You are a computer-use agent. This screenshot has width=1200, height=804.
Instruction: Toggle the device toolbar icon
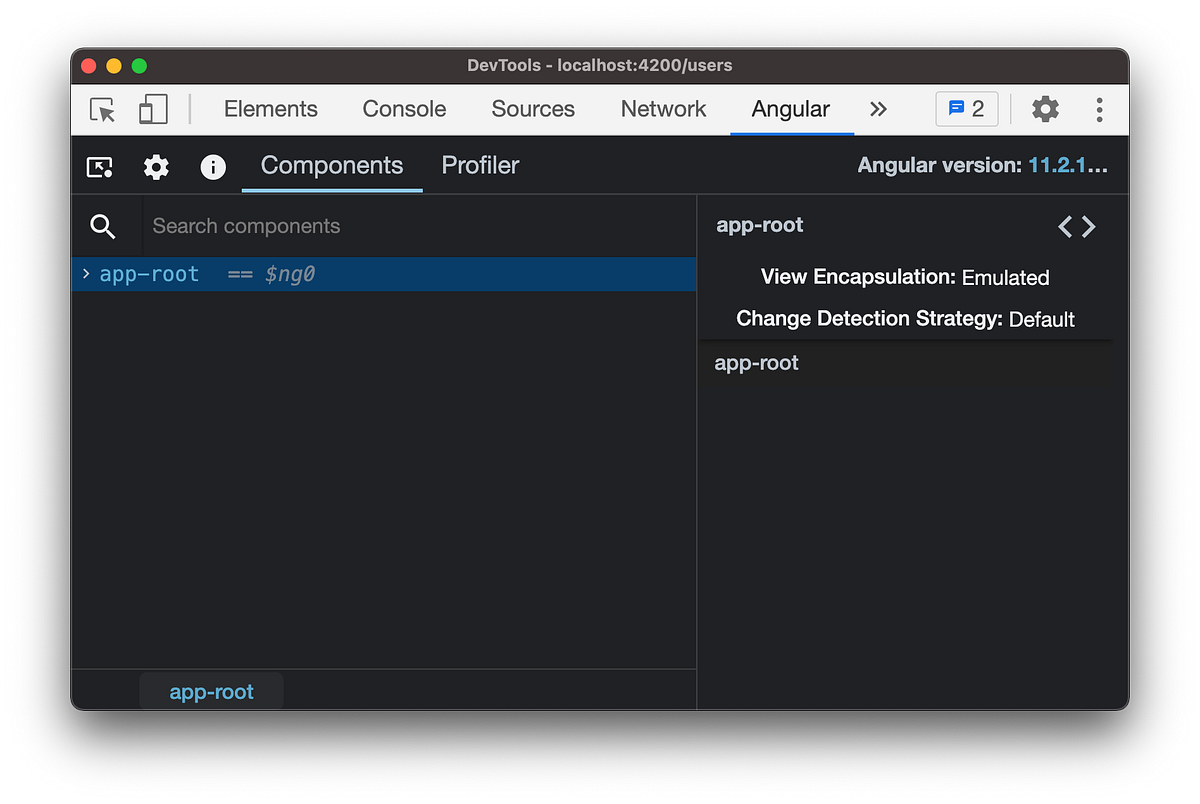[x=151, y=110]
